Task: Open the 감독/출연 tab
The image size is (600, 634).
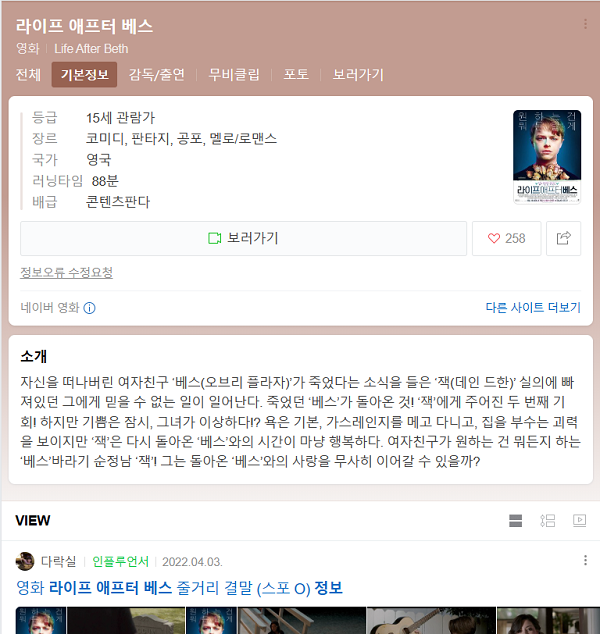Action: click(x=157, y=74)
